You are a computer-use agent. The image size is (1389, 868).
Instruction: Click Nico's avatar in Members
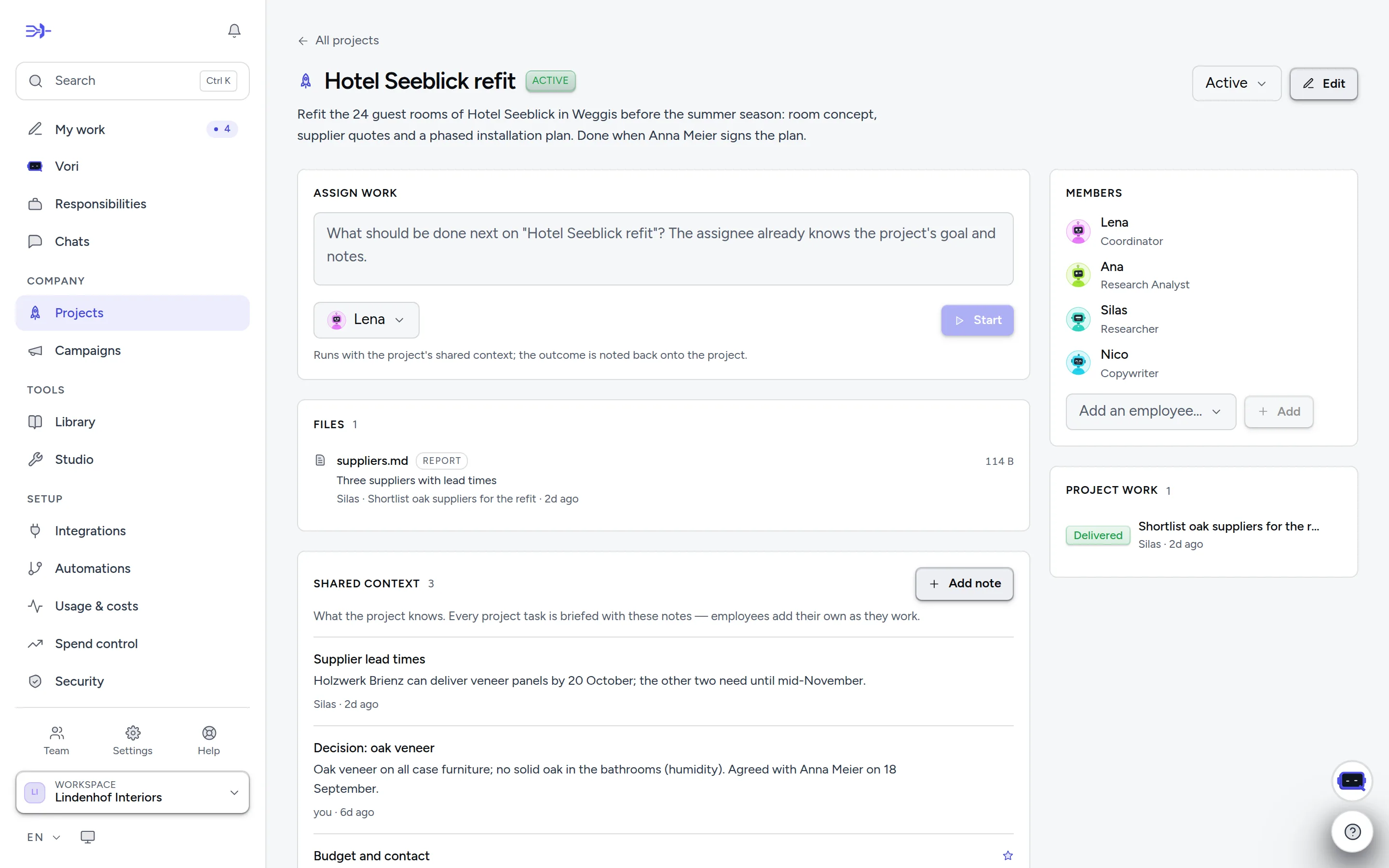pyautogui.click(x=1078, y=363)
